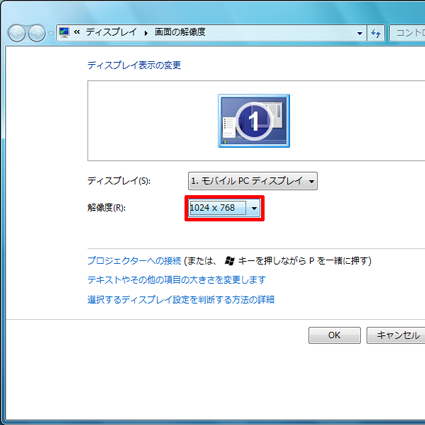Viewport: 425px width, 425px height.
Task: Open 選択するディスプレイ設定を判断する方法の詳細 link
Action: tap(181, 300)
